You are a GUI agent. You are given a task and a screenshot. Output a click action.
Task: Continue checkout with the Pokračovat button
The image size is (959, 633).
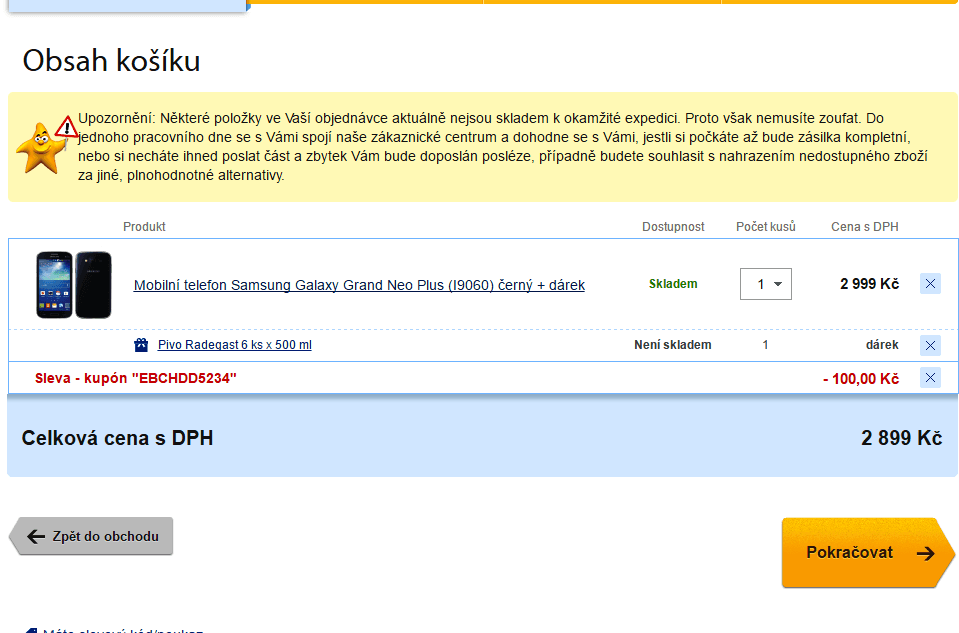coord(868,553)
